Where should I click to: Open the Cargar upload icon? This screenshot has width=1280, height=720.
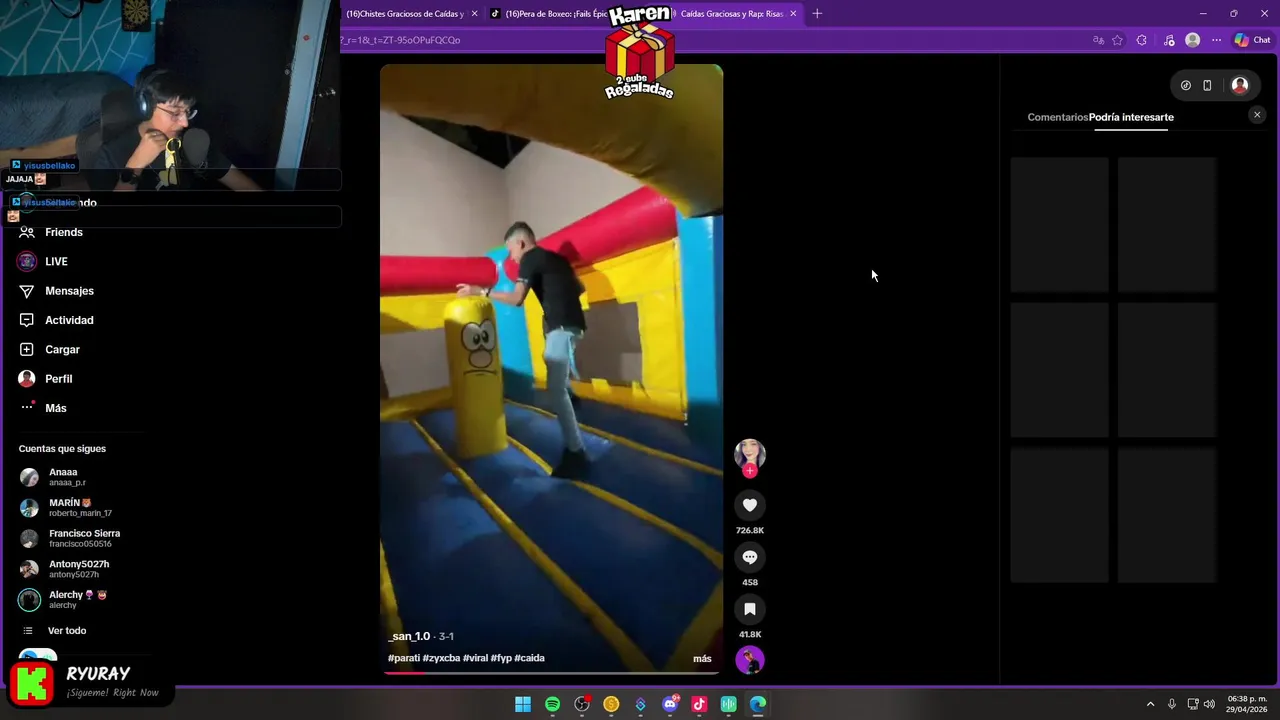click(27, 349)
